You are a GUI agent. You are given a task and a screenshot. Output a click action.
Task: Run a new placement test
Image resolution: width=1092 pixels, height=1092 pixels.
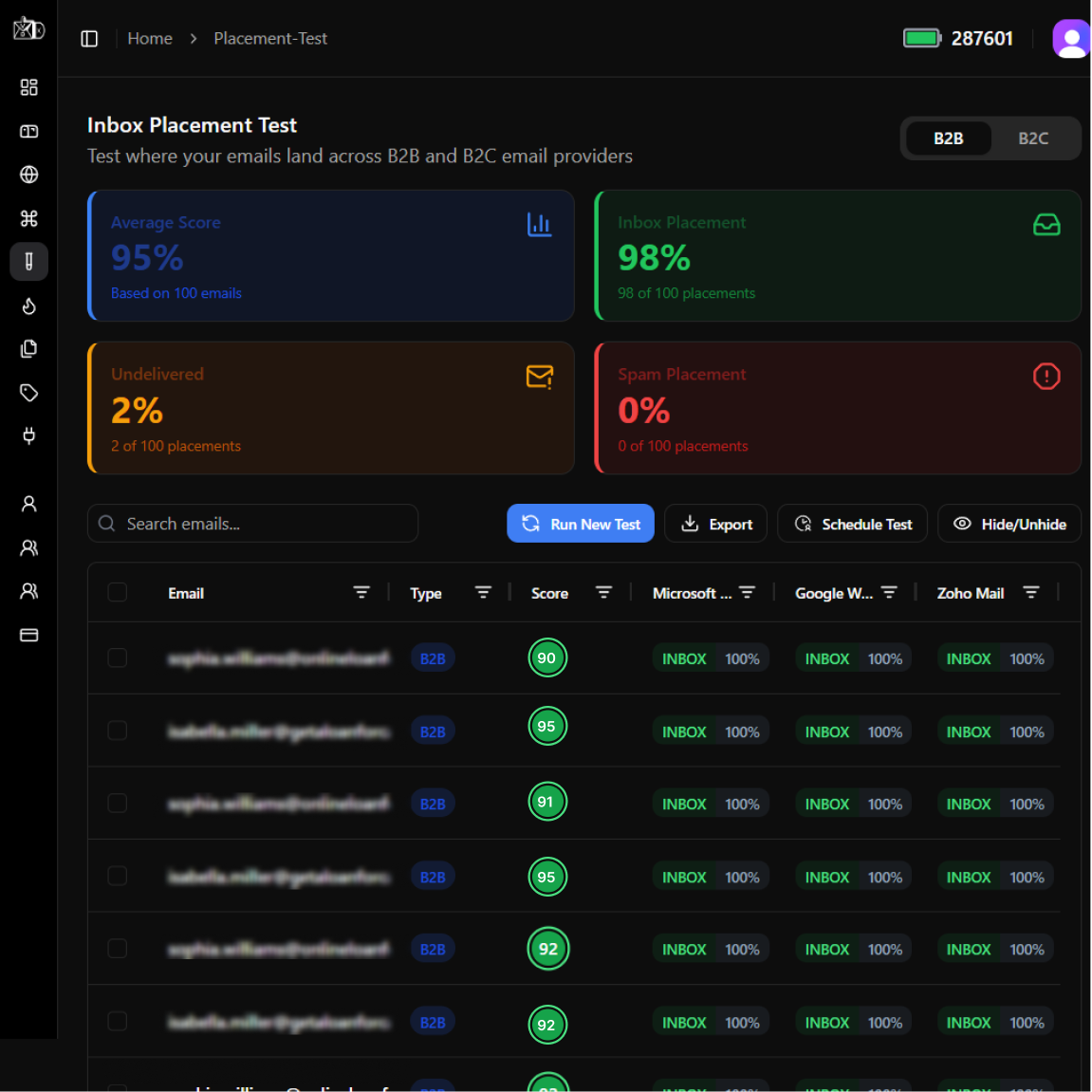[x=580, y=523]
